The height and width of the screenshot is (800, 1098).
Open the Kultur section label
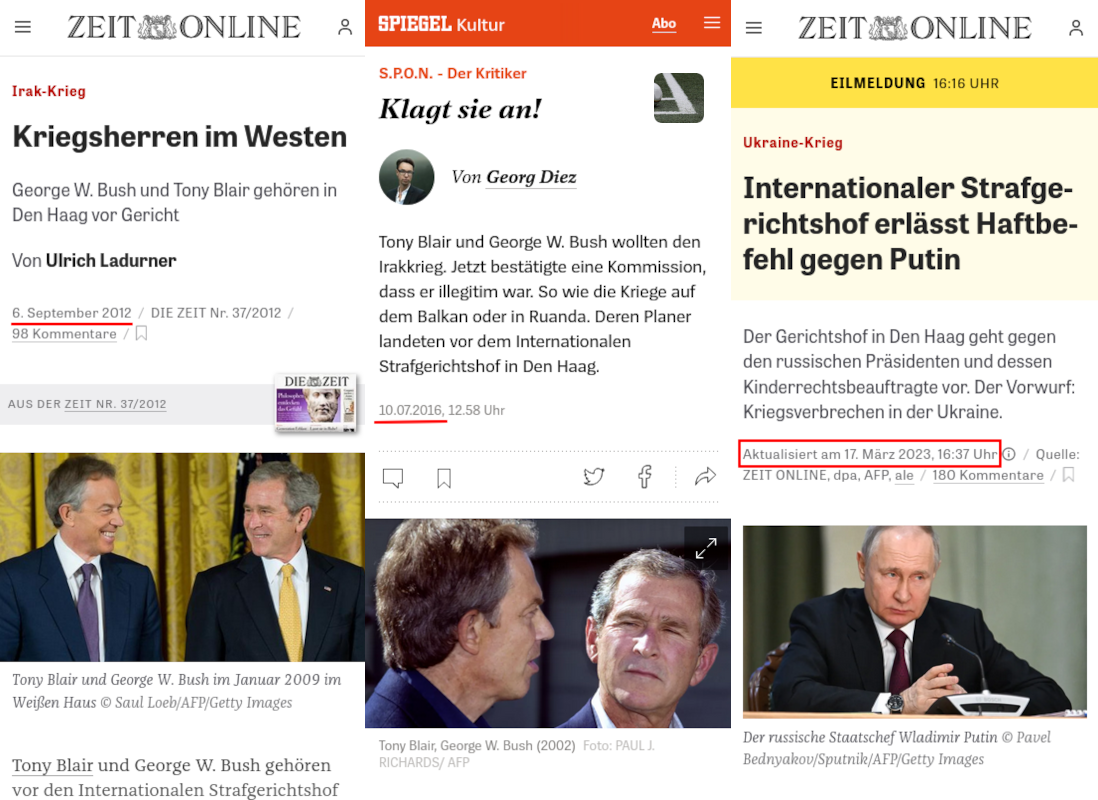click(x=480, y=25)
